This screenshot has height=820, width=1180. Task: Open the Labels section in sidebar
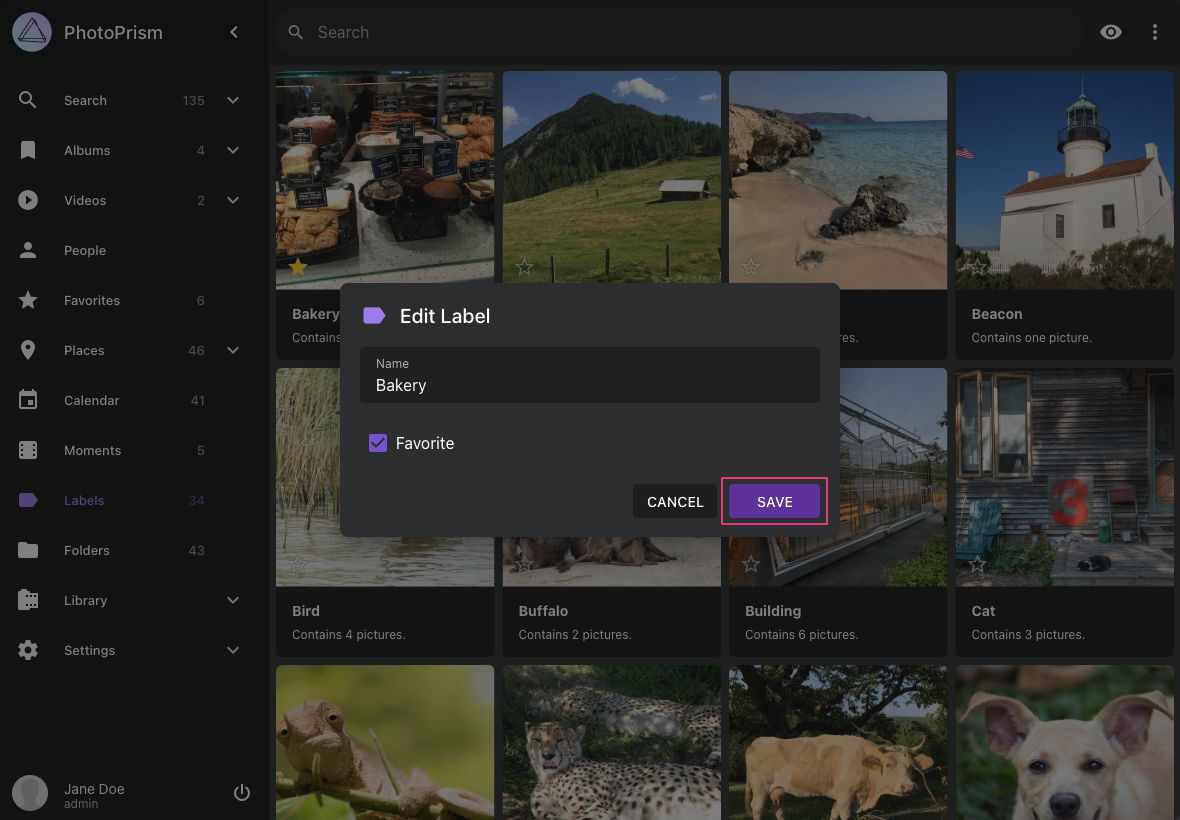click(84, 500)
